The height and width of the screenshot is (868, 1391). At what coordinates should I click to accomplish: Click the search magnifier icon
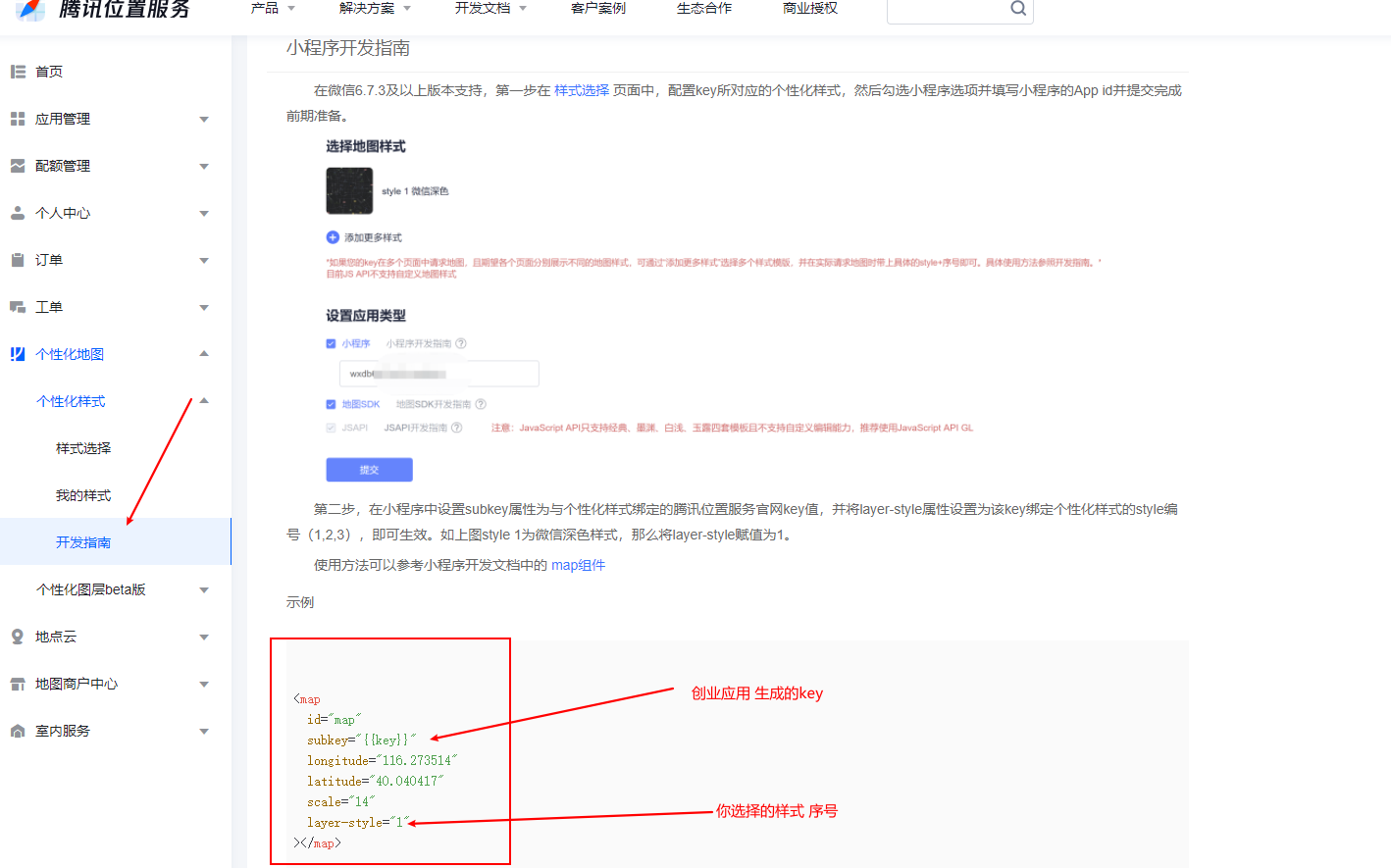tap(1017, 11)
